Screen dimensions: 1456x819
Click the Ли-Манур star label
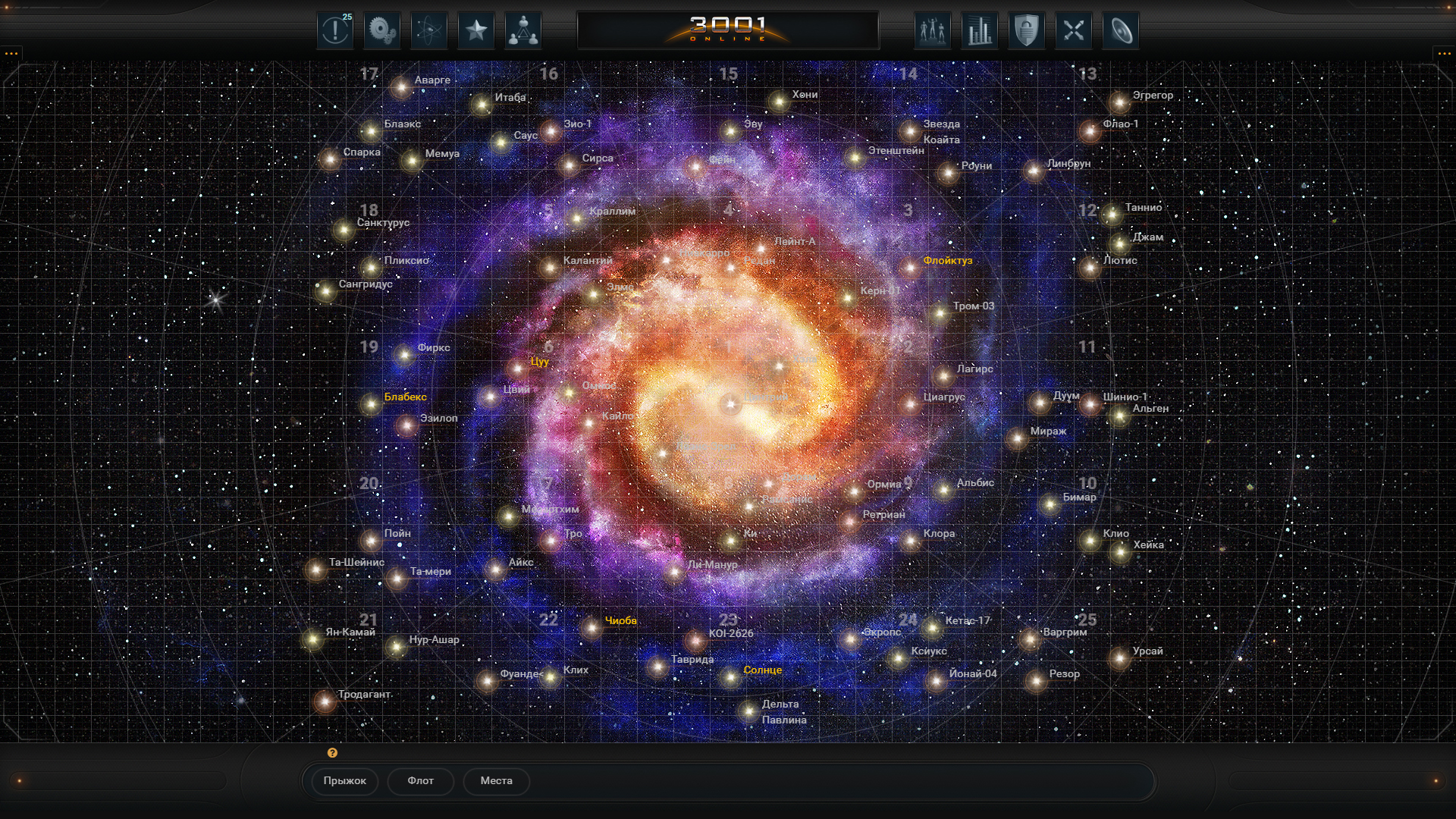(712, 565)
